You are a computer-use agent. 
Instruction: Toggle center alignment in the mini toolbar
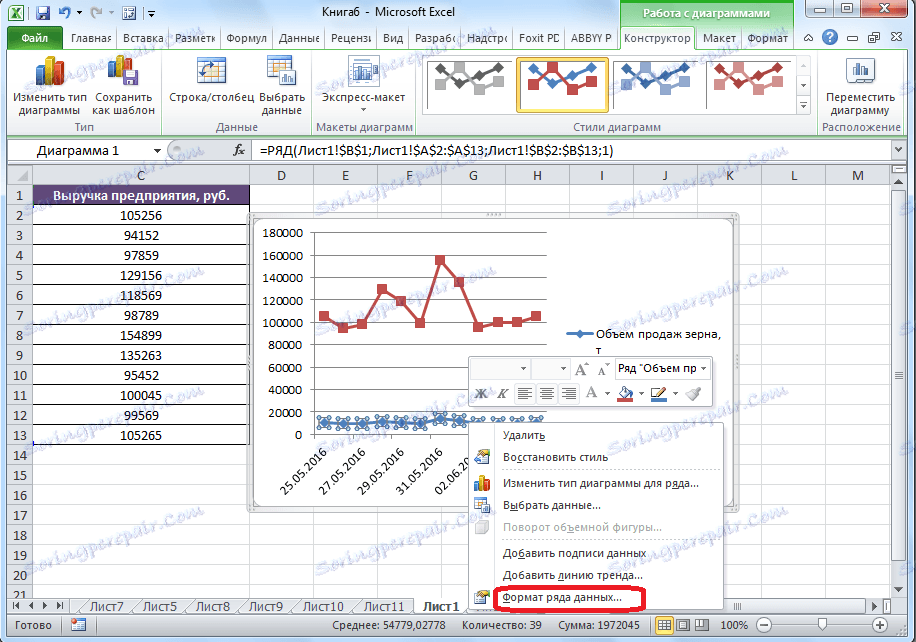point(545,393)
